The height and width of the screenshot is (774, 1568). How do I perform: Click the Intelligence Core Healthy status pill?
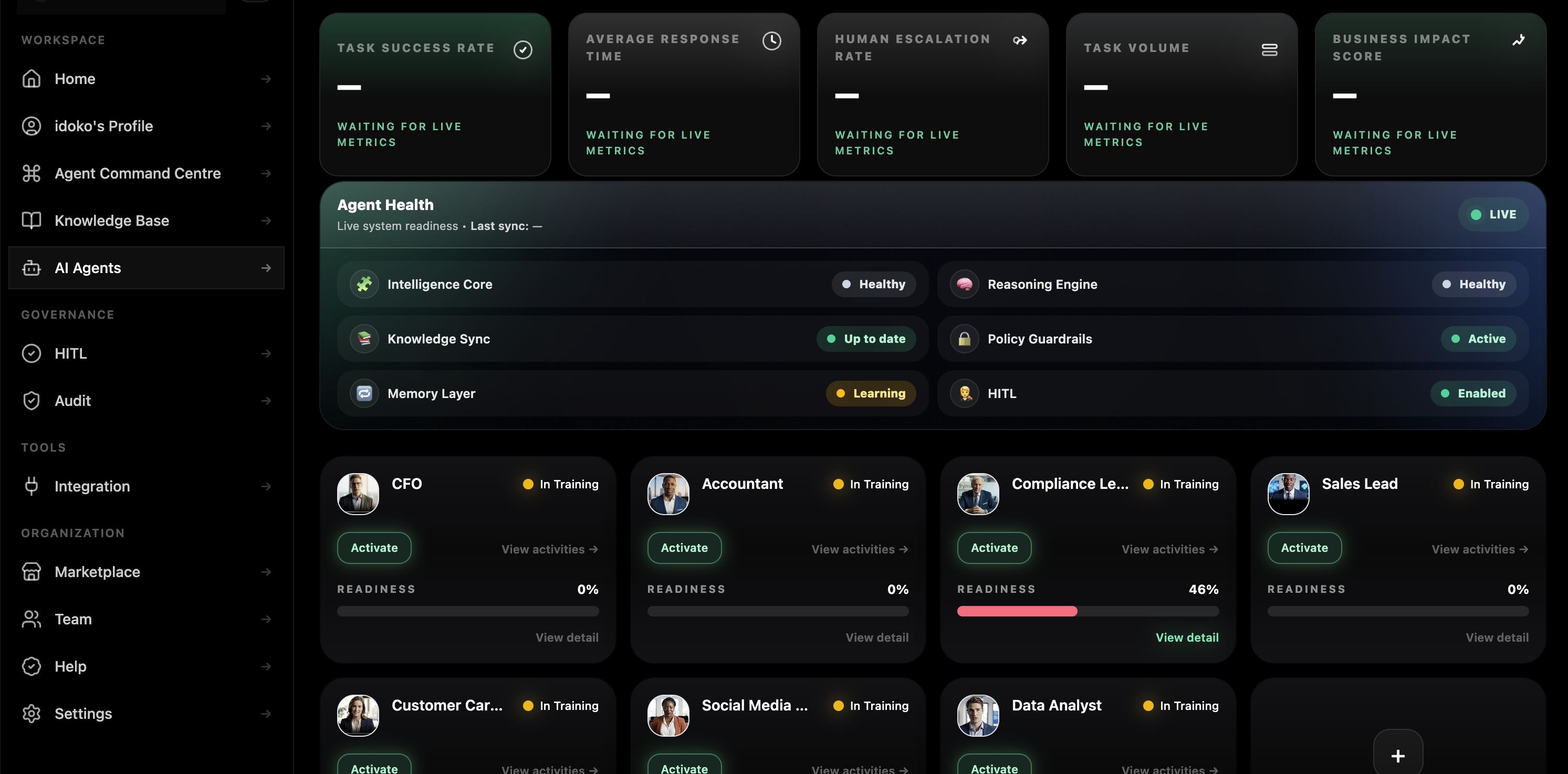pos(873,284)
